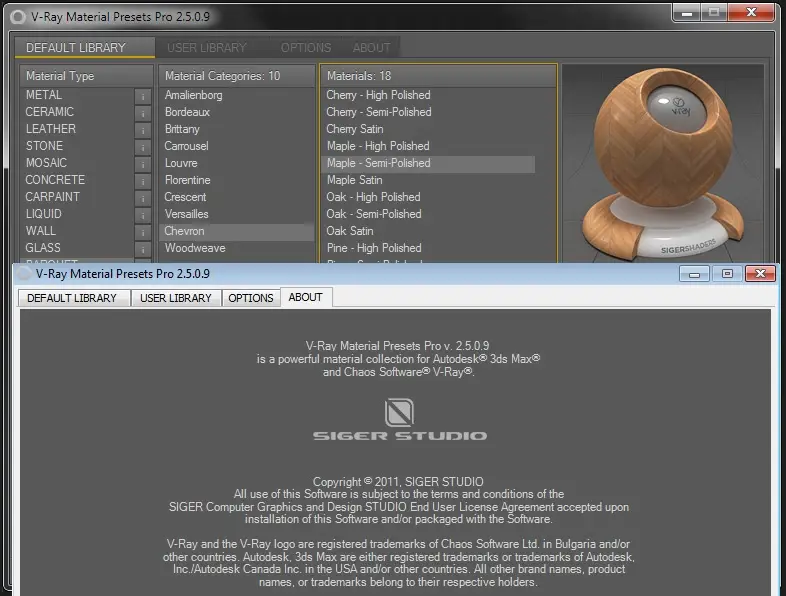786x596 pixels.
Task: Click the info icon next to CERAMIC
Action: pos(143,113)
